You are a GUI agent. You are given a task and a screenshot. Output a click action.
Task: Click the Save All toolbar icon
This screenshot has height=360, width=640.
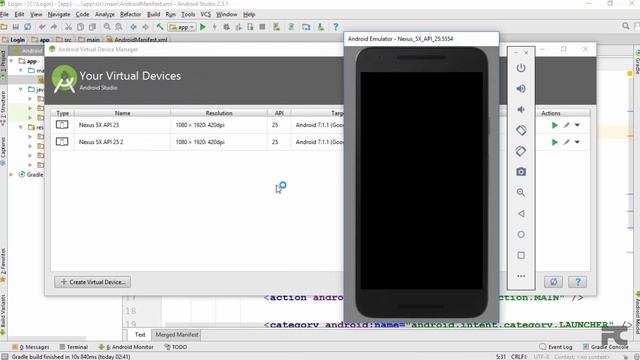click(16, 27)
